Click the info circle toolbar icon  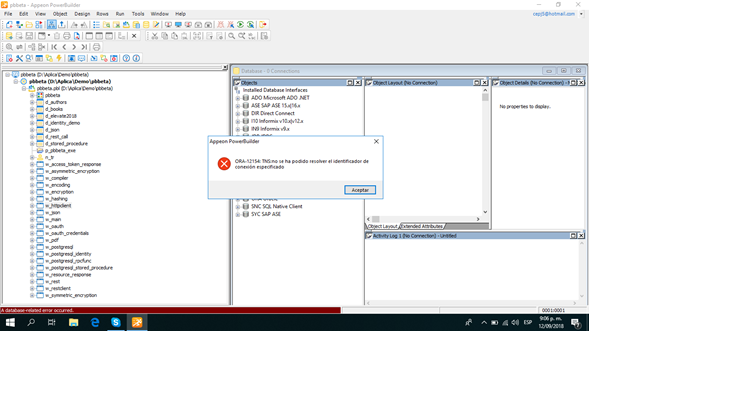click(137, 58)
